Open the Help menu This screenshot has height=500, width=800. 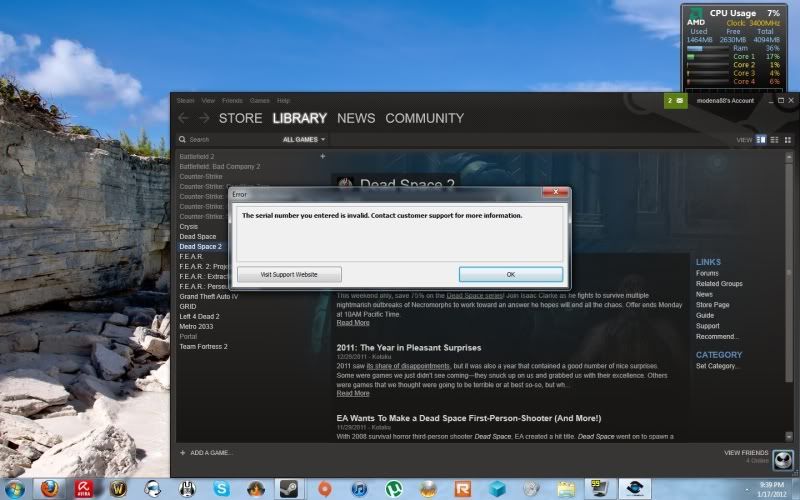(x=283, y=101)
